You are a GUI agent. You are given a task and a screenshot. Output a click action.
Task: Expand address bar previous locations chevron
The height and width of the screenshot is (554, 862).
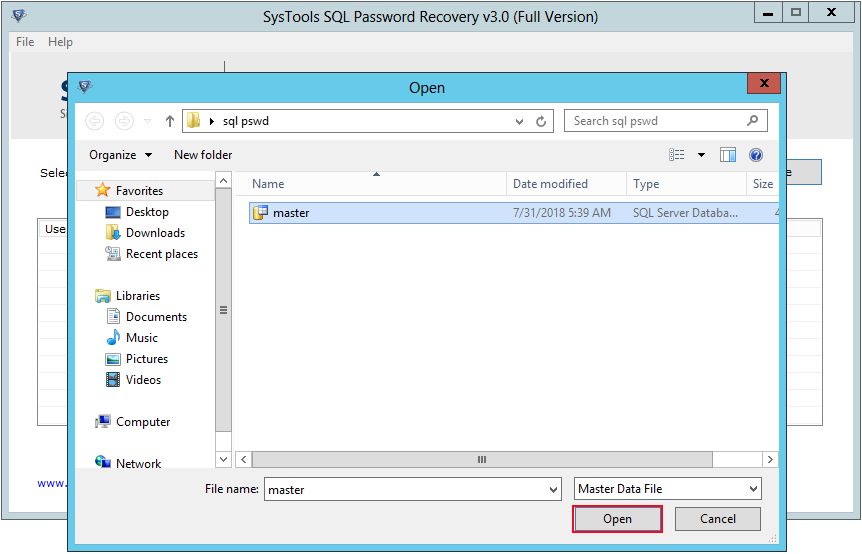click(x=520, y=121)
